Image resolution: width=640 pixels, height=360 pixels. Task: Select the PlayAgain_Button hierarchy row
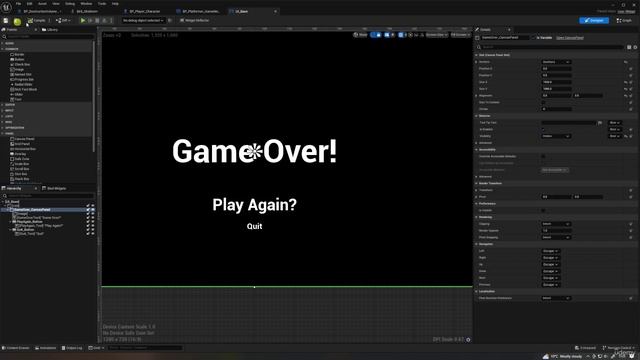29,222
